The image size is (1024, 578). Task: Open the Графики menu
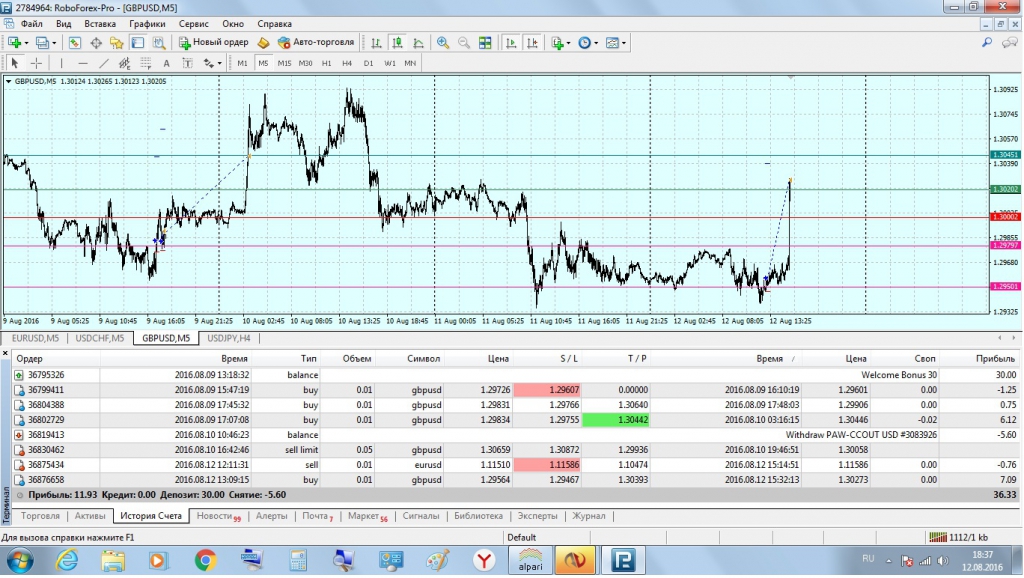pyautogui.click(x=147, y=22)
